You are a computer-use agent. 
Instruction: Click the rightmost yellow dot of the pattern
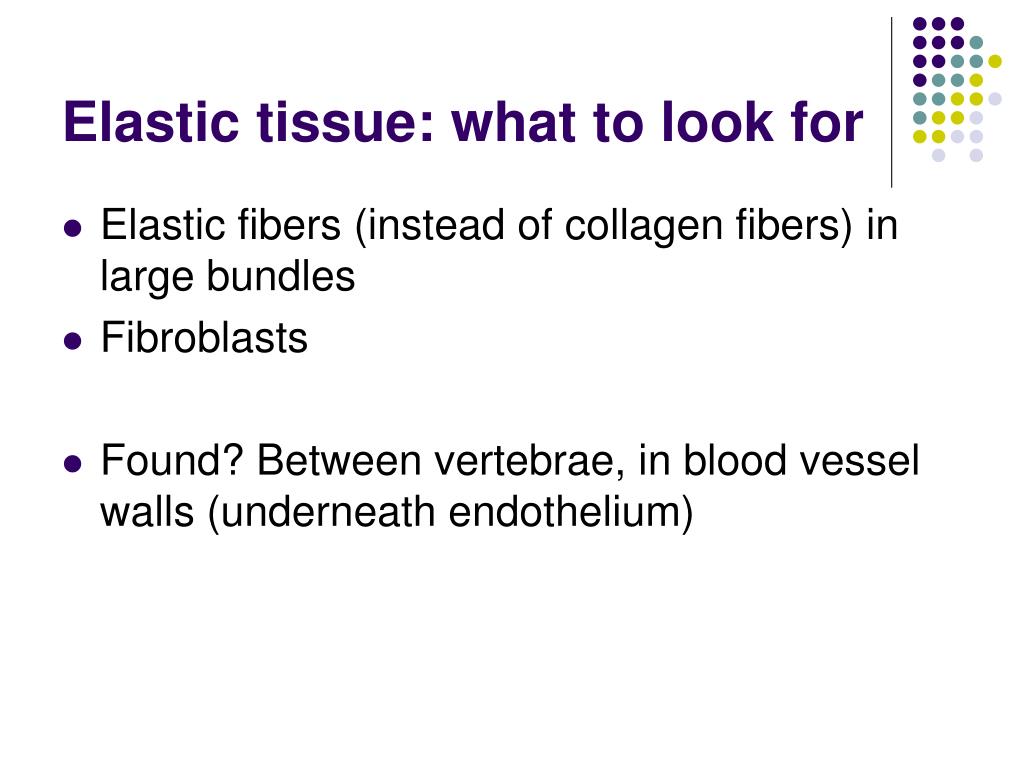coord(995,62)
